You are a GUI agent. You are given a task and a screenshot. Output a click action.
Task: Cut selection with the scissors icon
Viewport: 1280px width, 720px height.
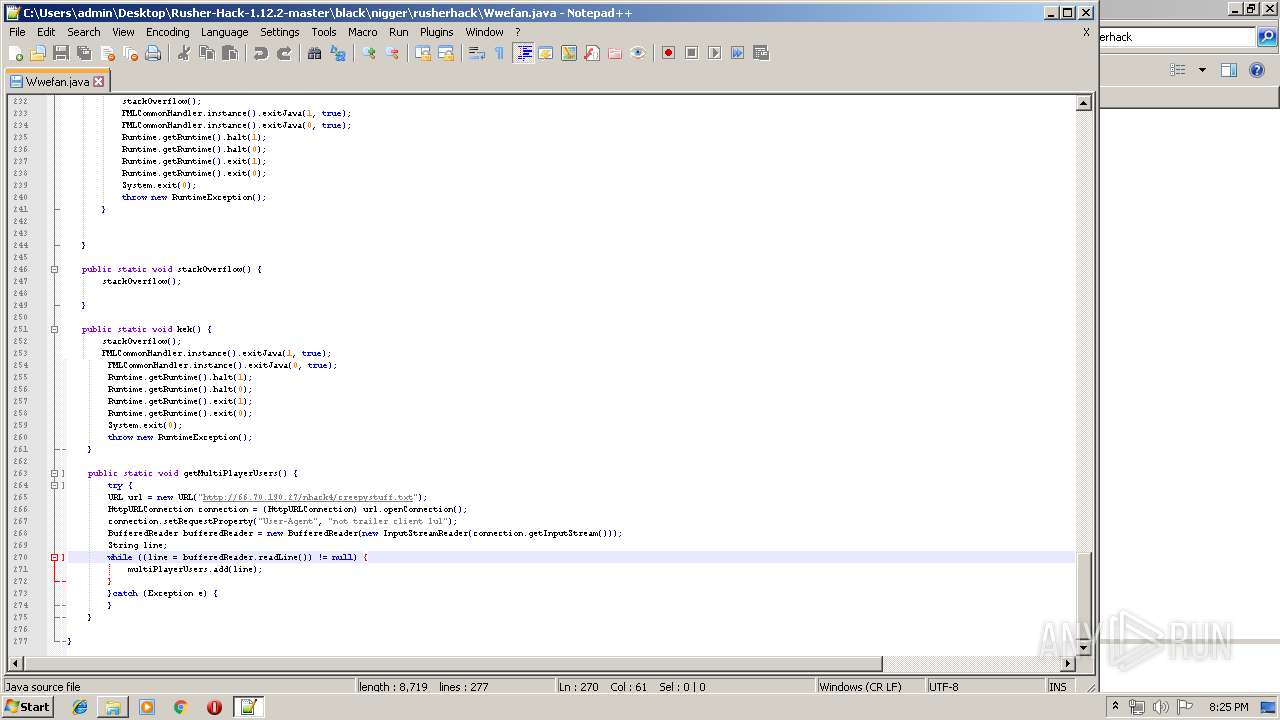coord(184,53)
